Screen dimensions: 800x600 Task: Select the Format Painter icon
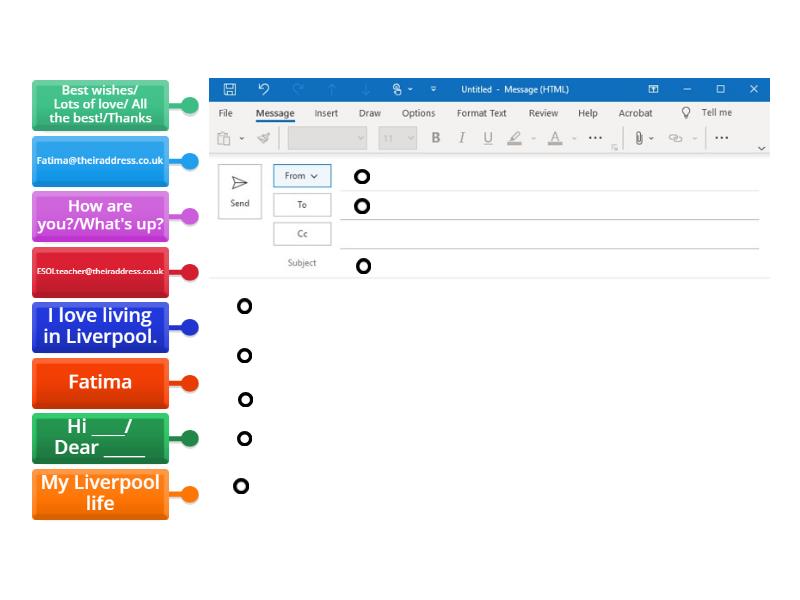tap(263, 138)
